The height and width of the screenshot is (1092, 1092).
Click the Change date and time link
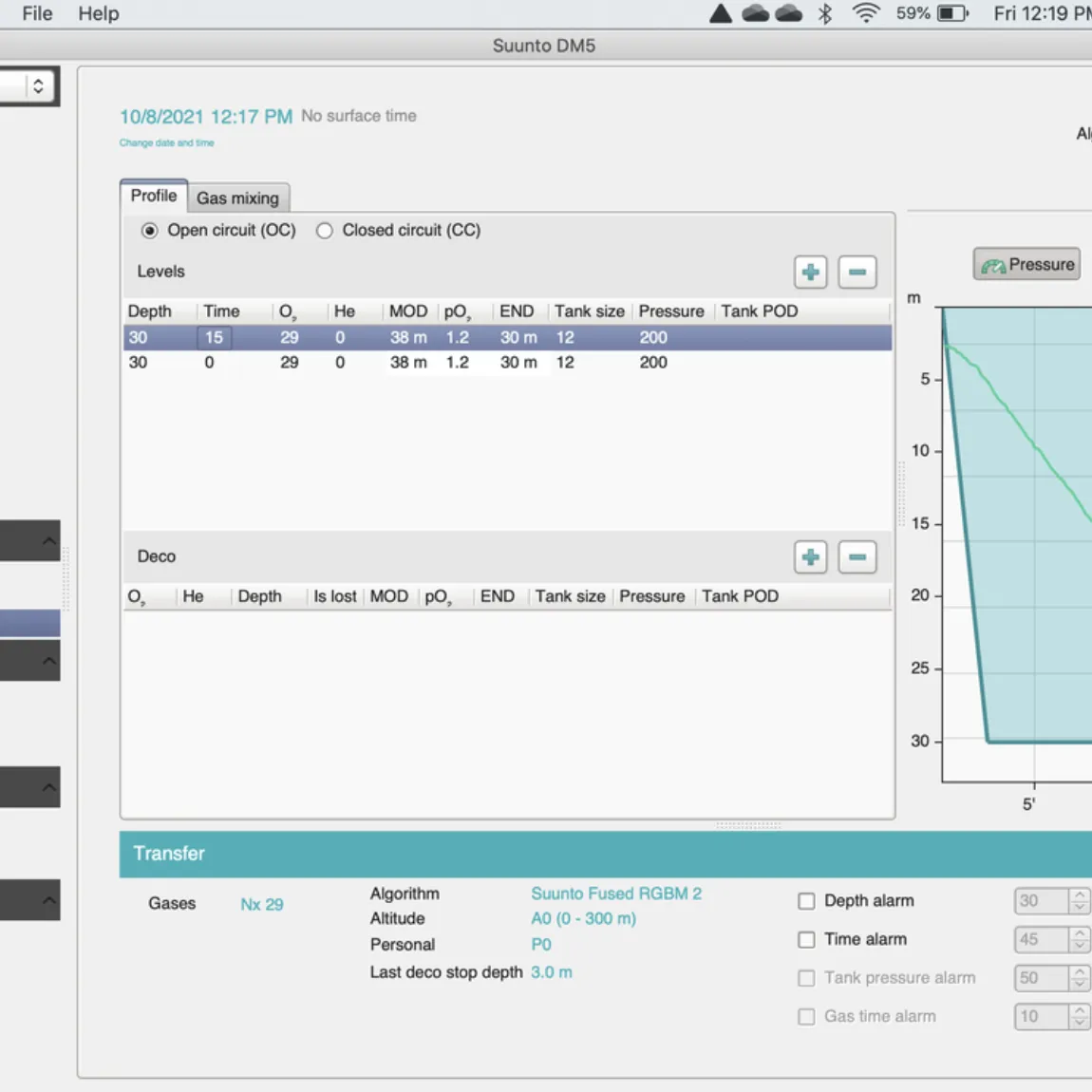pos(166,142)
